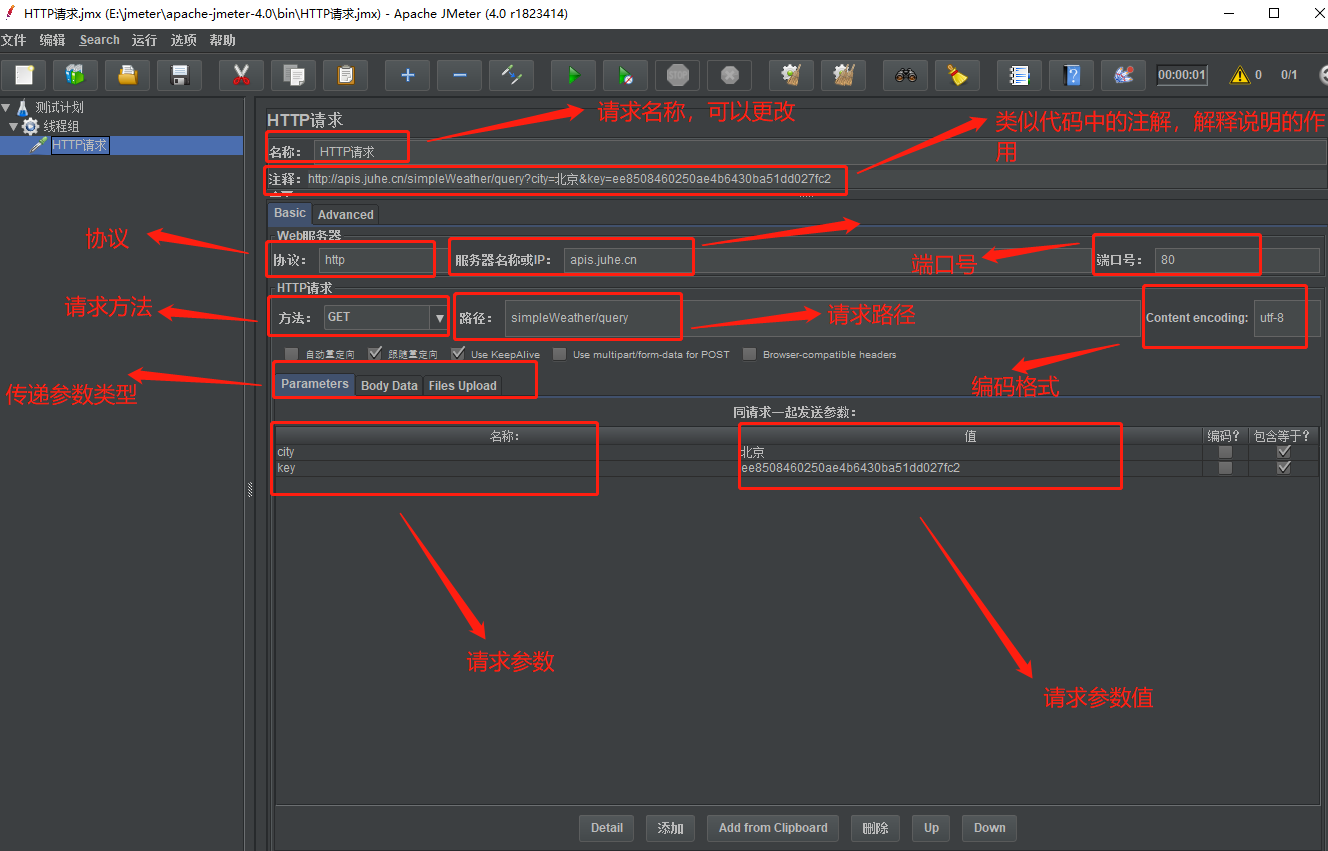This screenshot has height=851, width=1328.
Task: Toggle 包含等于 checkbox in key row
Action: 1284,468
